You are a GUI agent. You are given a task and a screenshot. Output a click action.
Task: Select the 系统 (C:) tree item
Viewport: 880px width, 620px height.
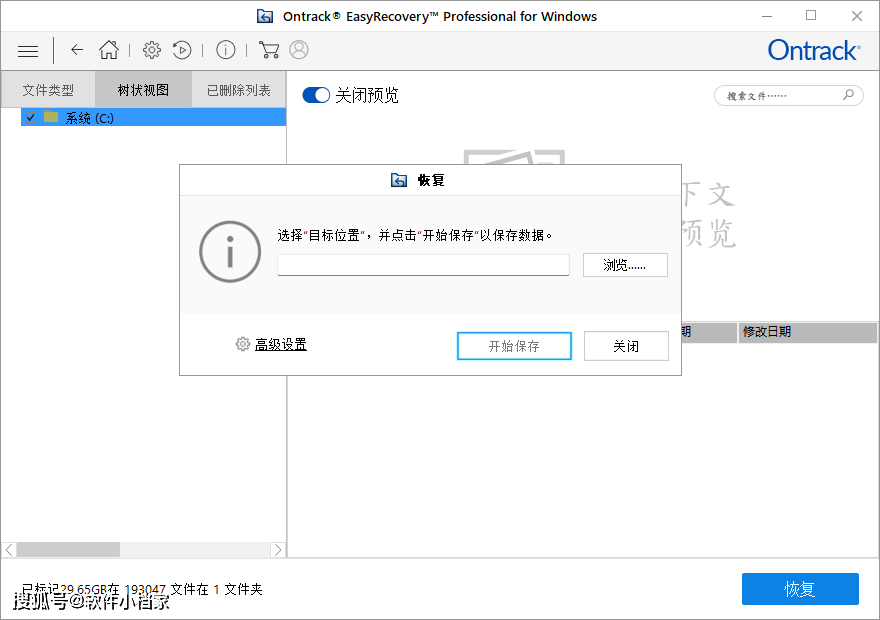pyautogui.click(x=153, y=117)
